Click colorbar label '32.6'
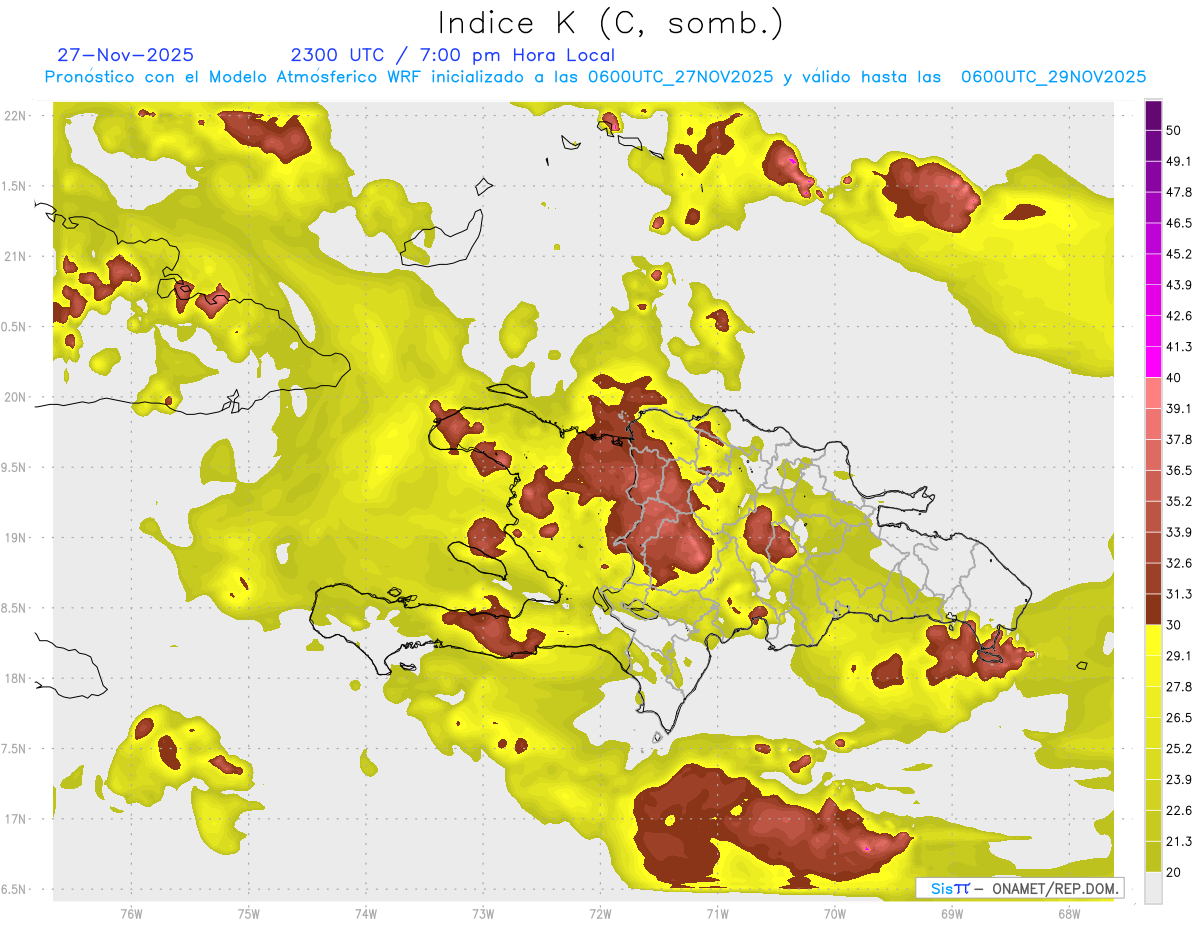Viewport: 1200px width, 927px height. click(x=1179, y=563)
